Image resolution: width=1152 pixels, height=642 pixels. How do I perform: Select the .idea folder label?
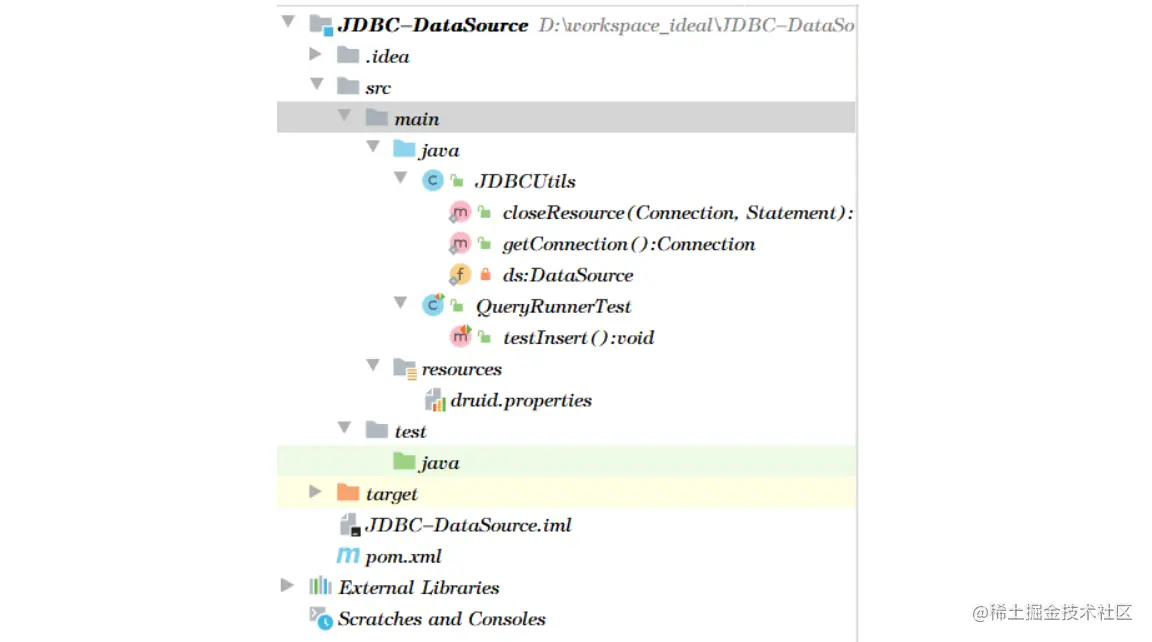point(387,57)
